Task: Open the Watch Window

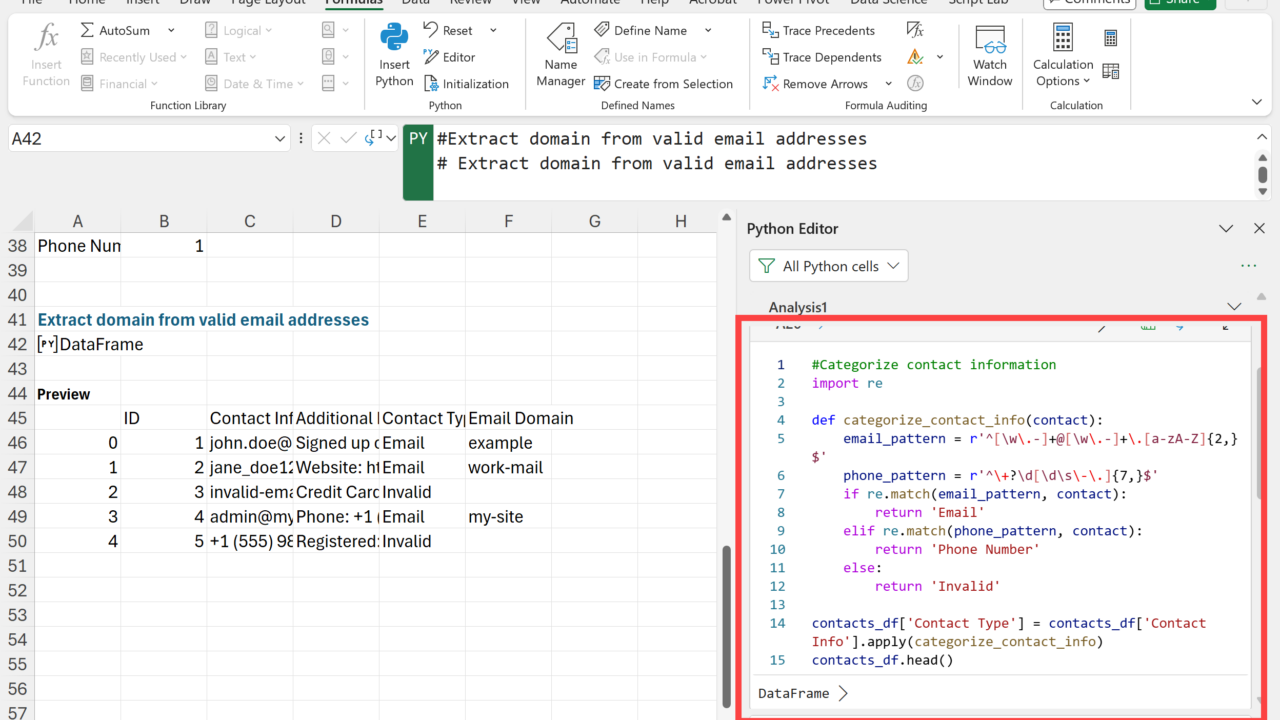Action: point(990,57)
